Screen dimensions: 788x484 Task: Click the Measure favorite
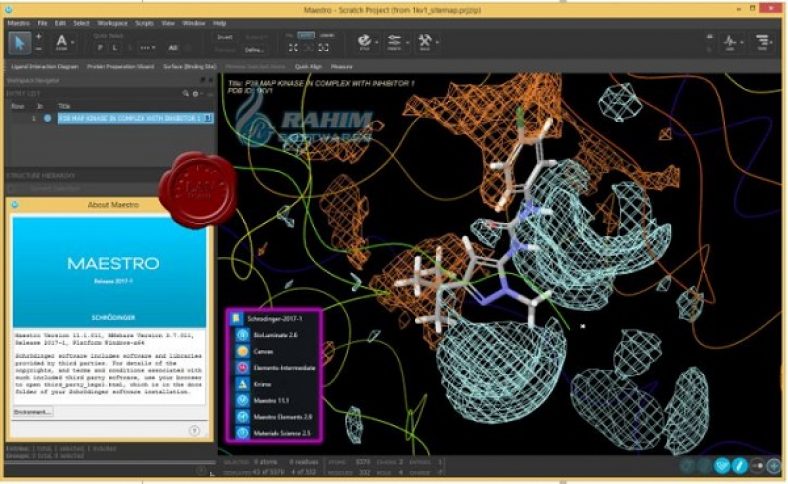[x=342, y=66]
